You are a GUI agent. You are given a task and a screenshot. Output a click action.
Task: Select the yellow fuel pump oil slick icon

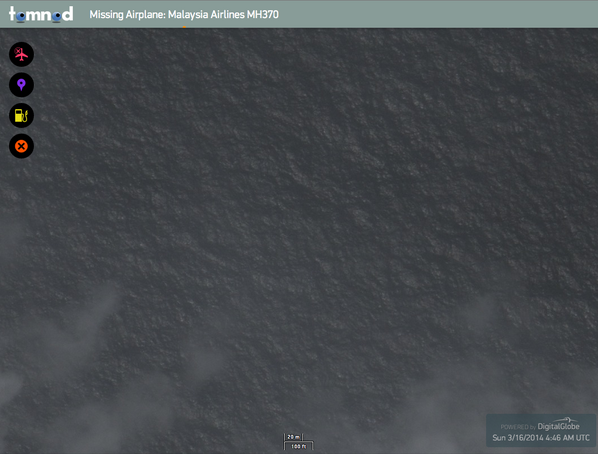point(21,115)
